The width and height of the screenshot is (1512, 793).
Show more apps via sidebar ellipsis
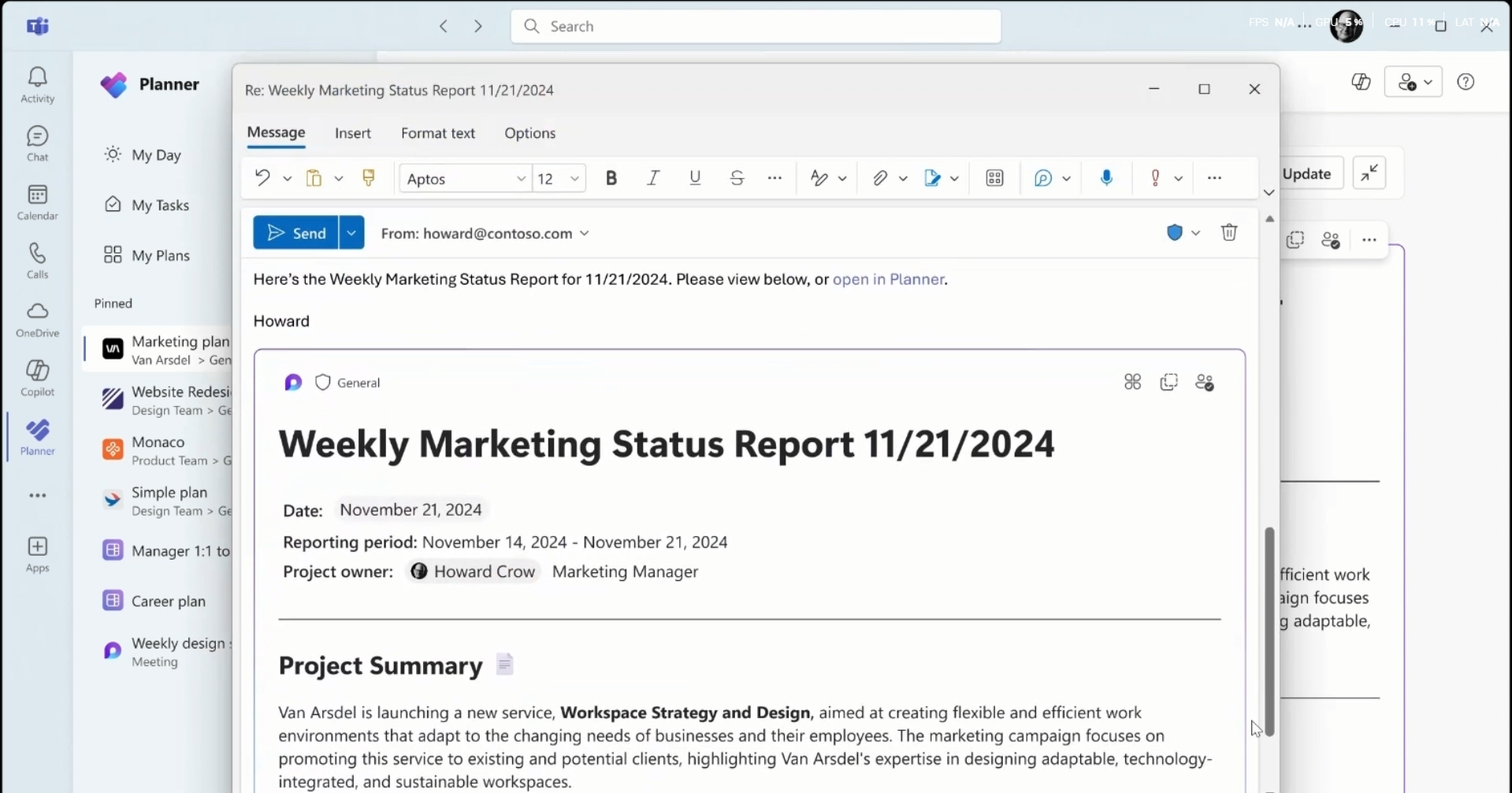coord(37,496)
